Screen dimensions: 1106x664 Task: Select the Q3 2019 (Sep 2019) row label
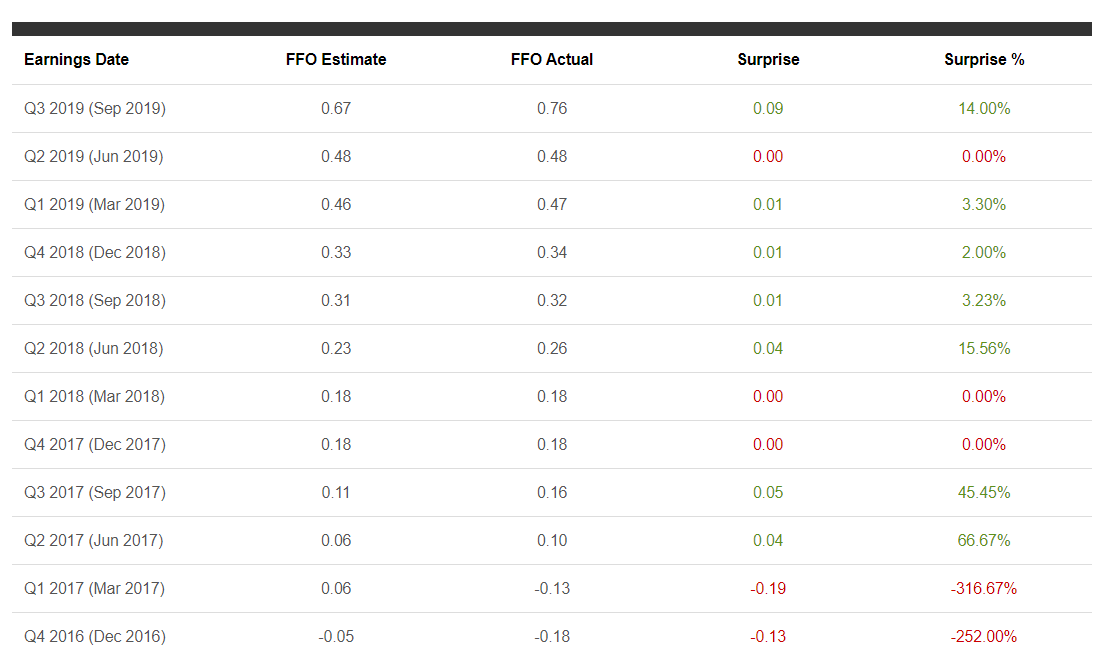[95, 108]
